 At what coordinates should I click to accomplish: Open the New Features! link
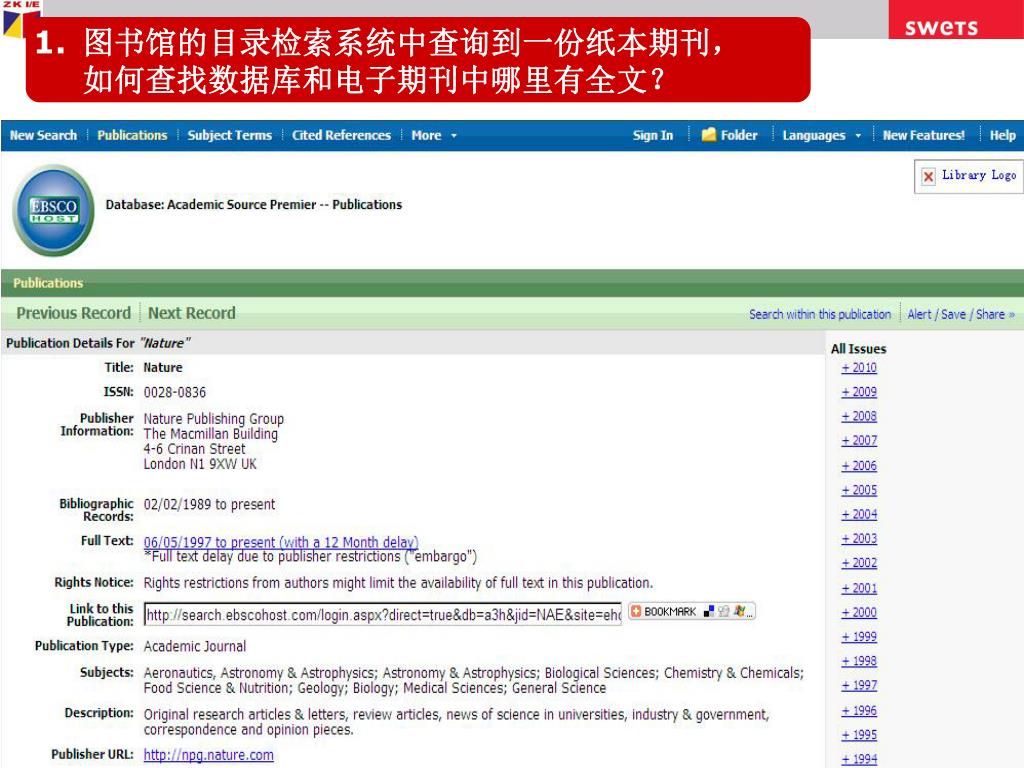pyautogui.click(x=923, y=135)
